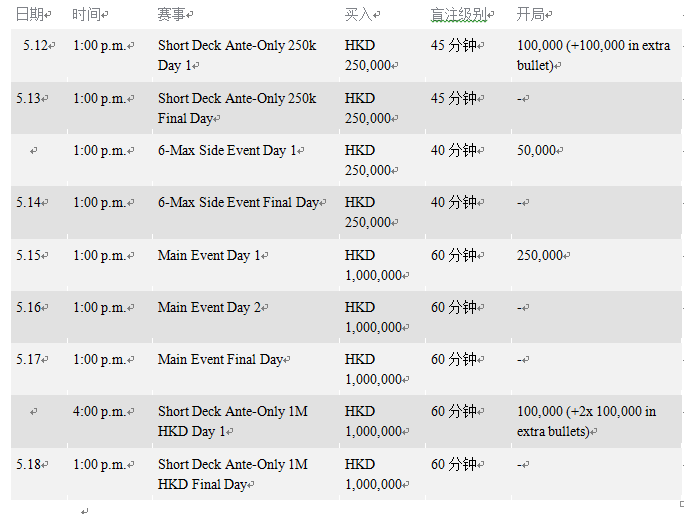Image resolution: width=684 pixels, height=514 pixels.
Task: Click the 盲注级别 column header
Action: point(459,15)
